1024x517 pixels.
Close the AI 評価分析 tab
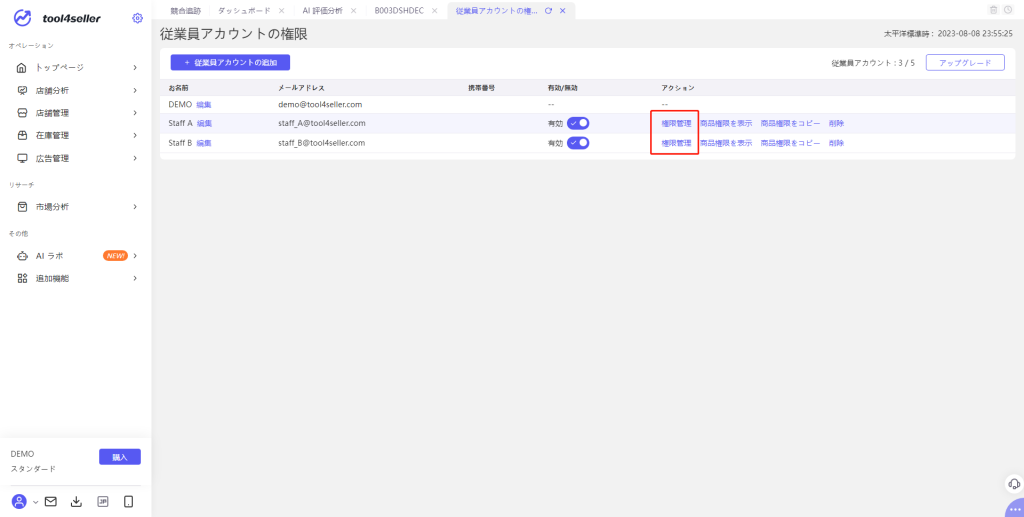coord(353,10)
